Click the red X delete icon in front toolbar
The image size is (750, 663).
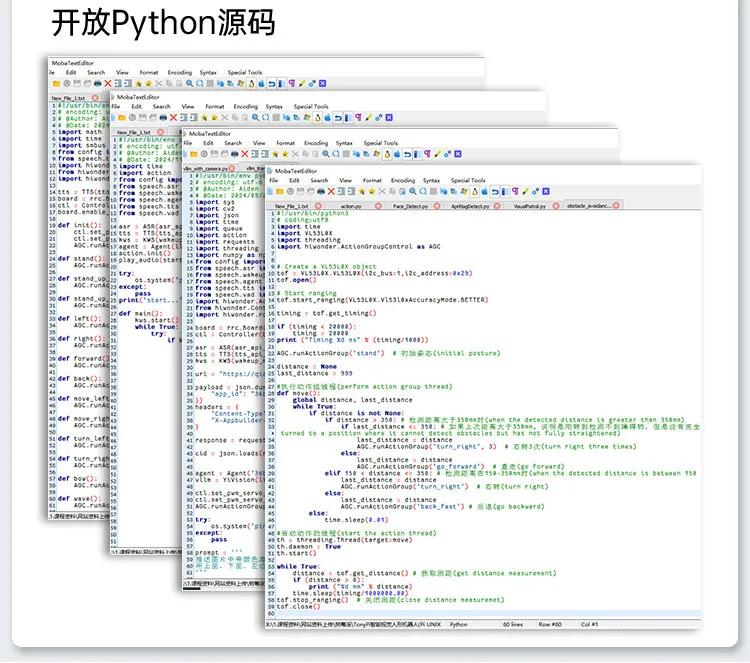[331, 191]
